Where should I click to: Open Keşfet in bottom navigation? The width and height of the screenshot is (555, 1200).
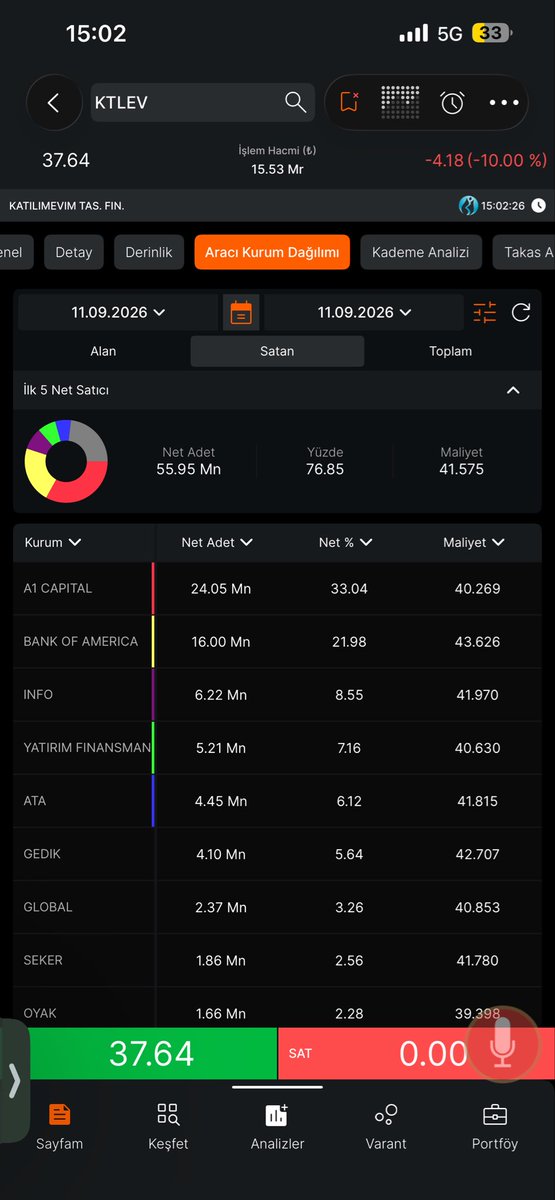(168, 1127)
